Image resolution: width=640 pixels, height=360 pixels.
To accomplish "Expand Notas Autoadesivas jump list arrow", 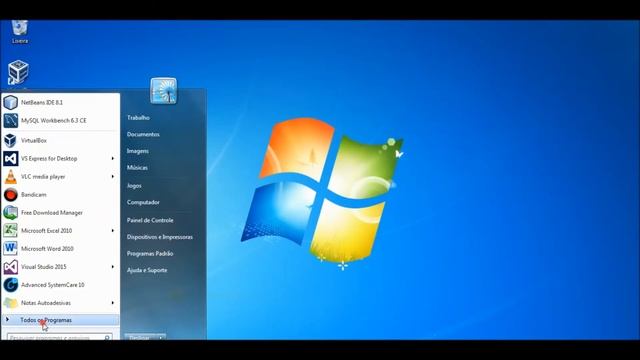I will click(113, 303).
